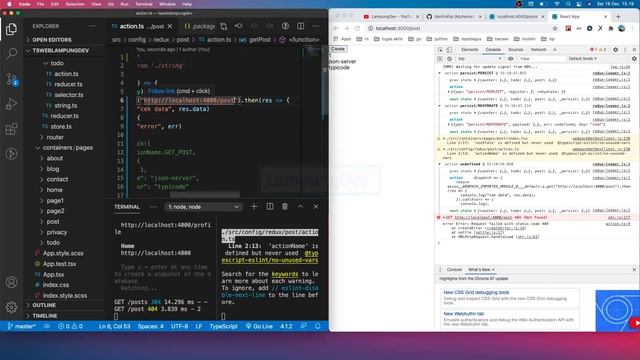
Task: Open reducer.ts in todo folder
Action: click(68, 84)
